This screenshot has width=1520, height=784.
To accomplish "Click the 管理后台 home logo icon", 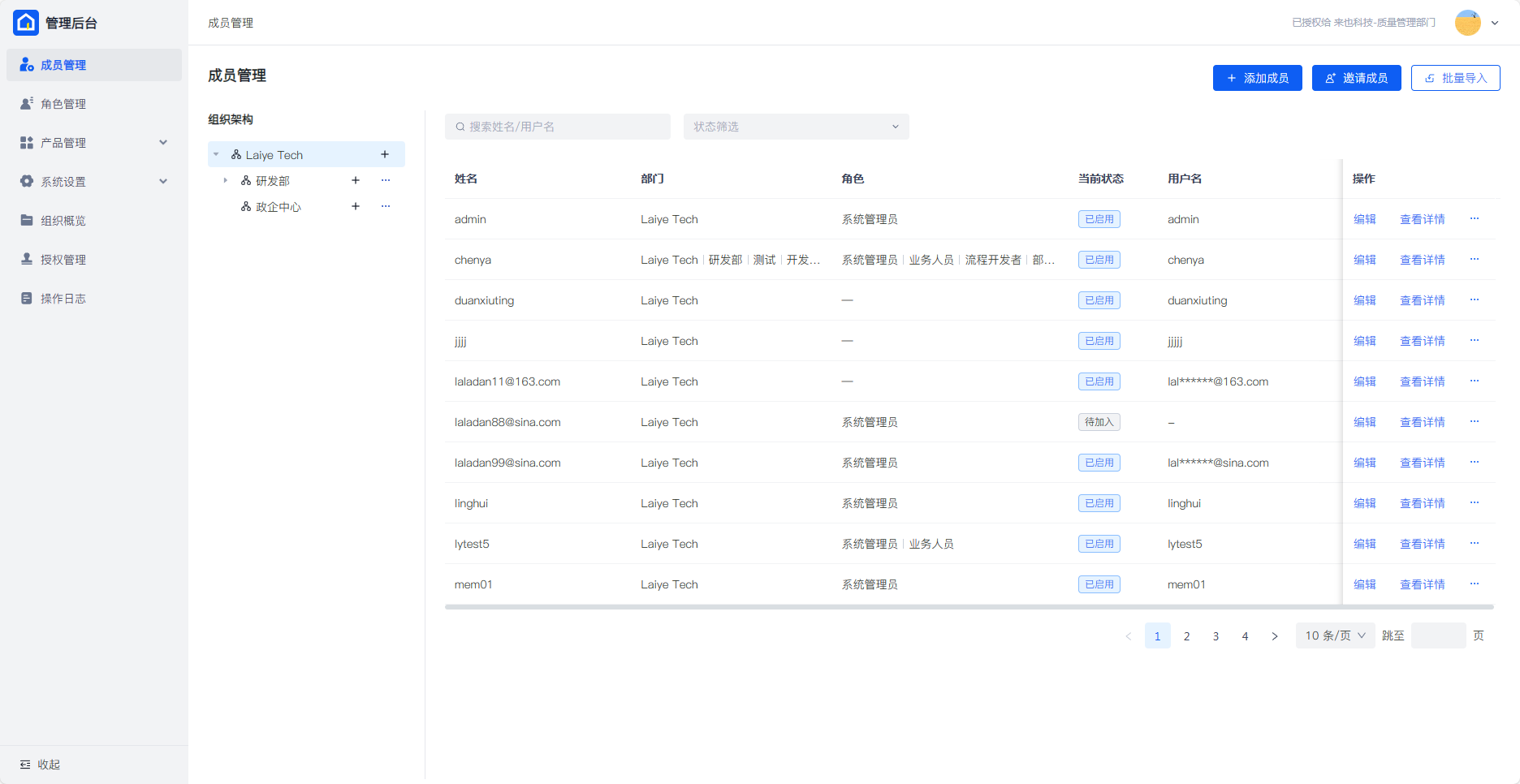I will 26,23.
